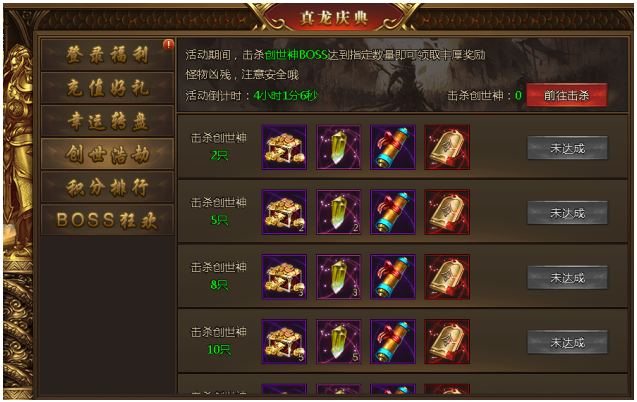Click the yellow crystal in the 8只 row

tap(338, 277)
